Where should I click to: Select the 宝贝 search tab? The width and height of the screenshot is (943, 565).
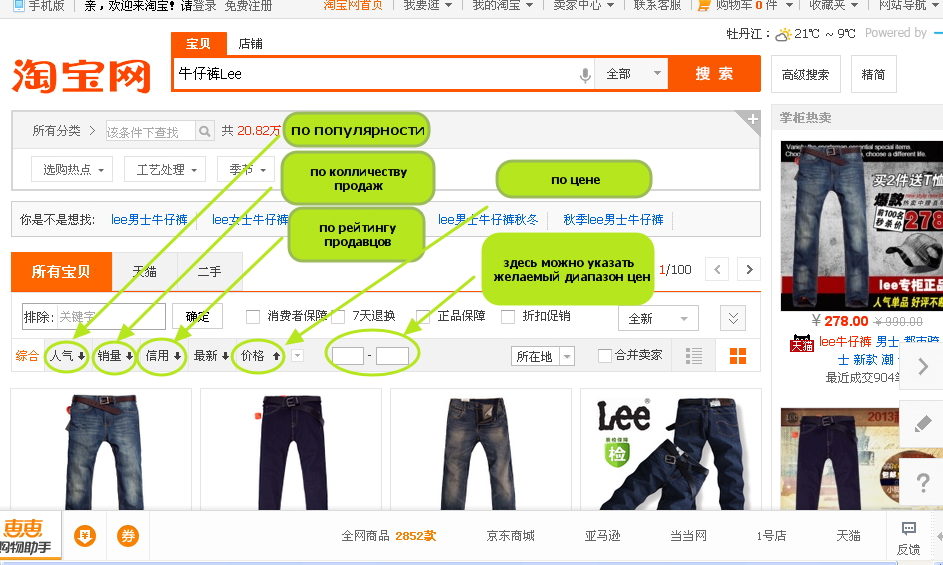[x=198, y=43]
